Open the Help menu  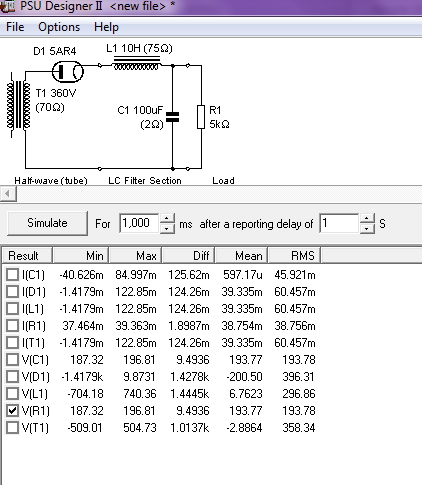106,27
